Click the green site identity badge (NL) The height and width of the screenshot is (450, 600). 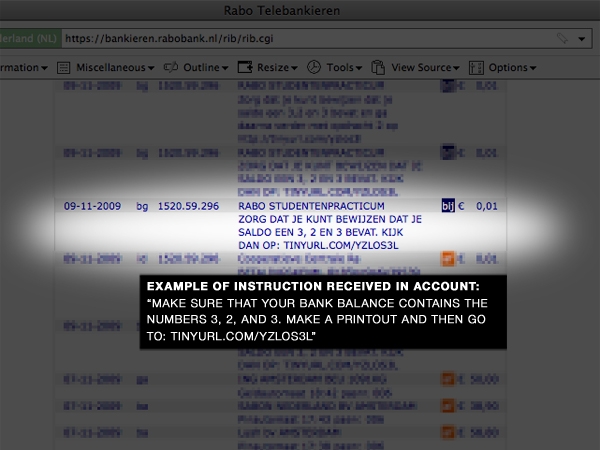(x=31, y=38)
